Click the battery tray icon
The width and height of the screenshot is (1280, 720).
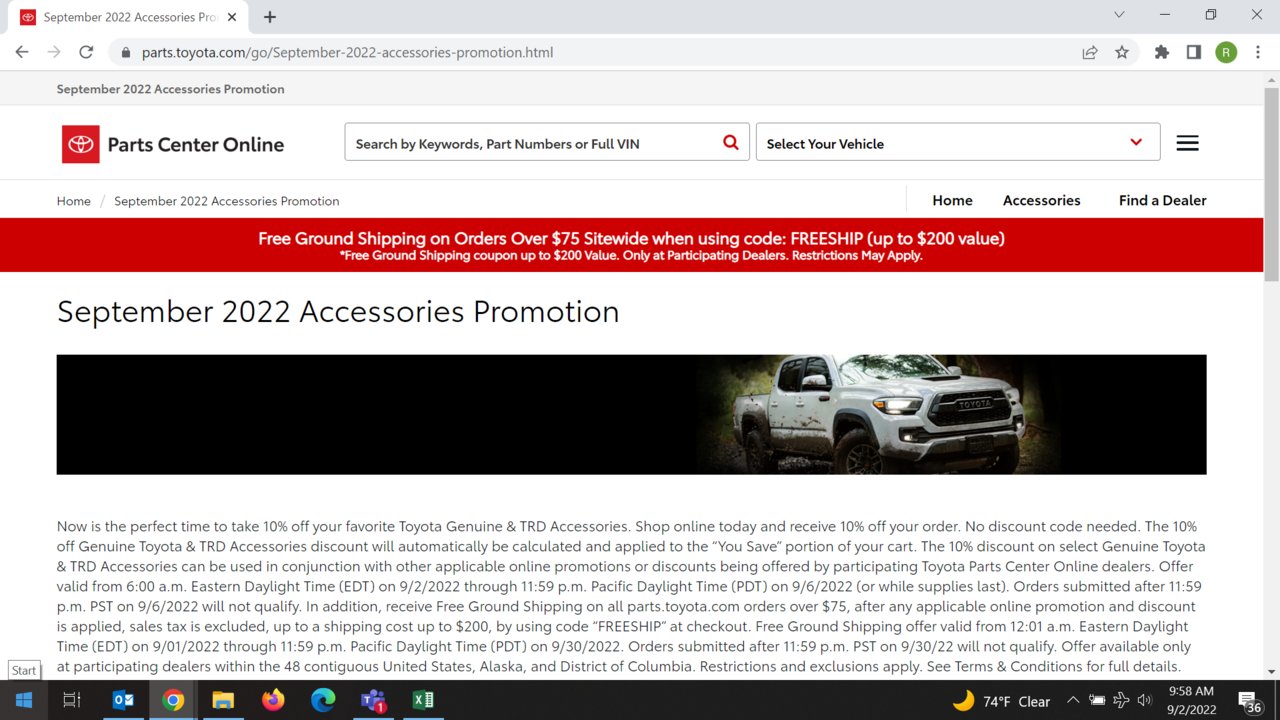tap(1098, 701)
